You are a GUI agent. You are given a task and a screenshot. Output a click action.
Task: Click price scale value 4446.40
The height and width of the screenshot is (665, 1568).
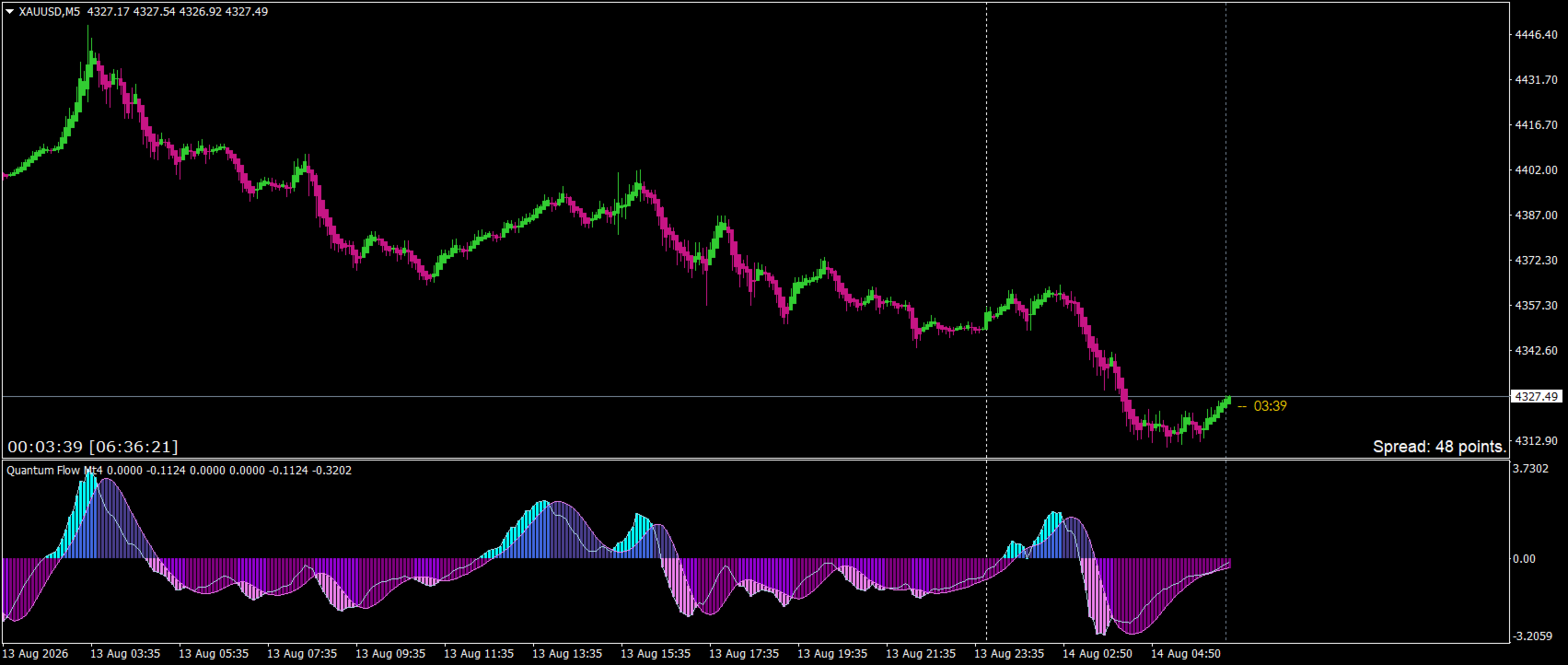click(x=1536, y=35)
